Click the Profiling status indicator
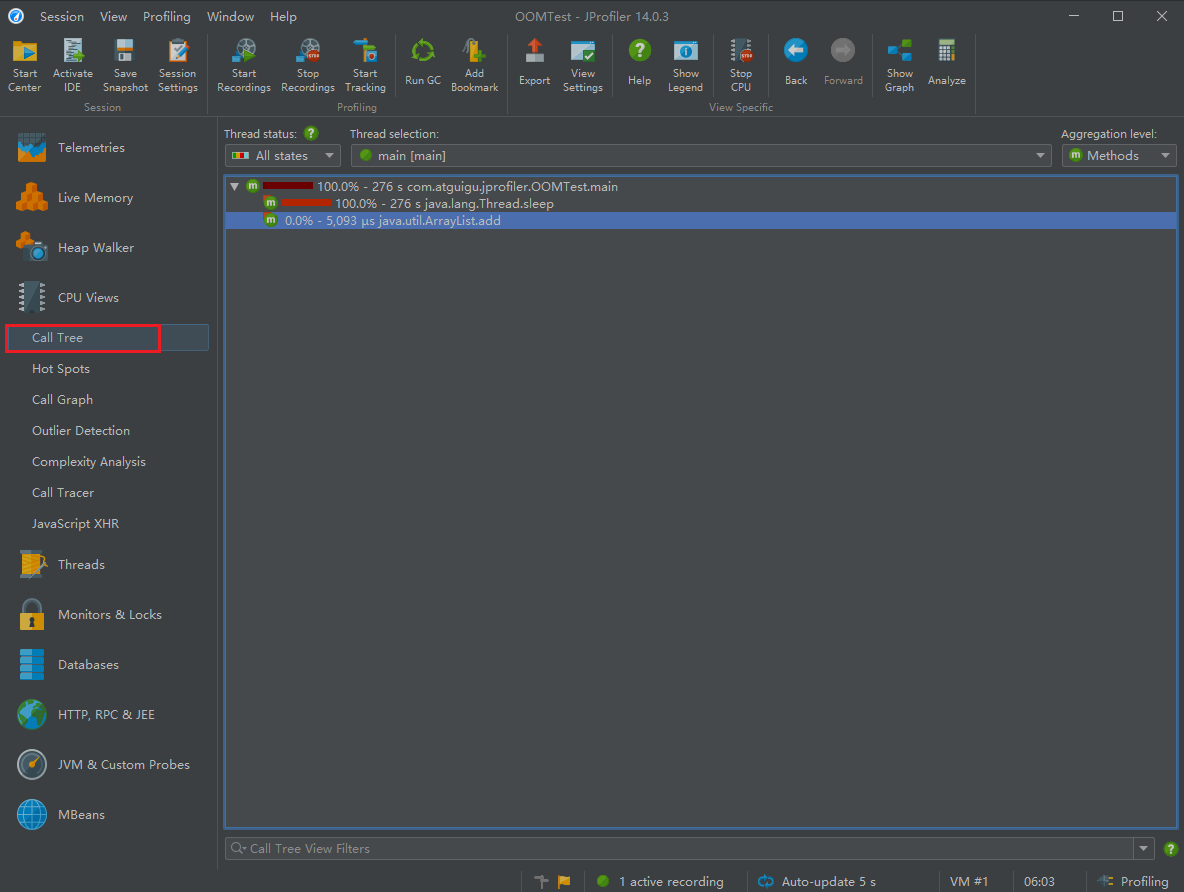Image resolution: width=1184 pixels, height=892 pixels. coord(1133,881)
